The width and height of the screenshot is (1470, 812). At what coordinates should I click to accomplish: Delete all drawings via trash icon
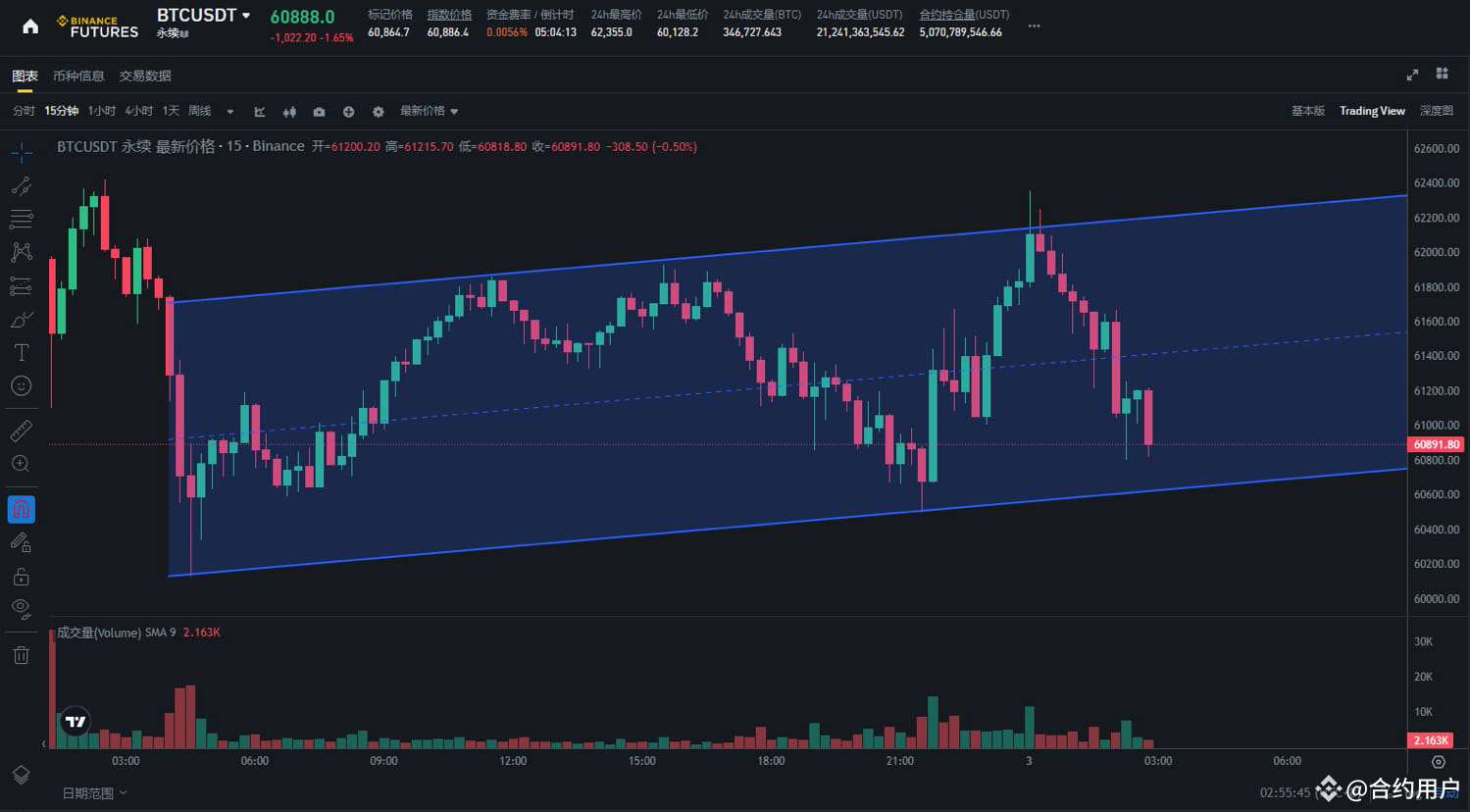22,653
